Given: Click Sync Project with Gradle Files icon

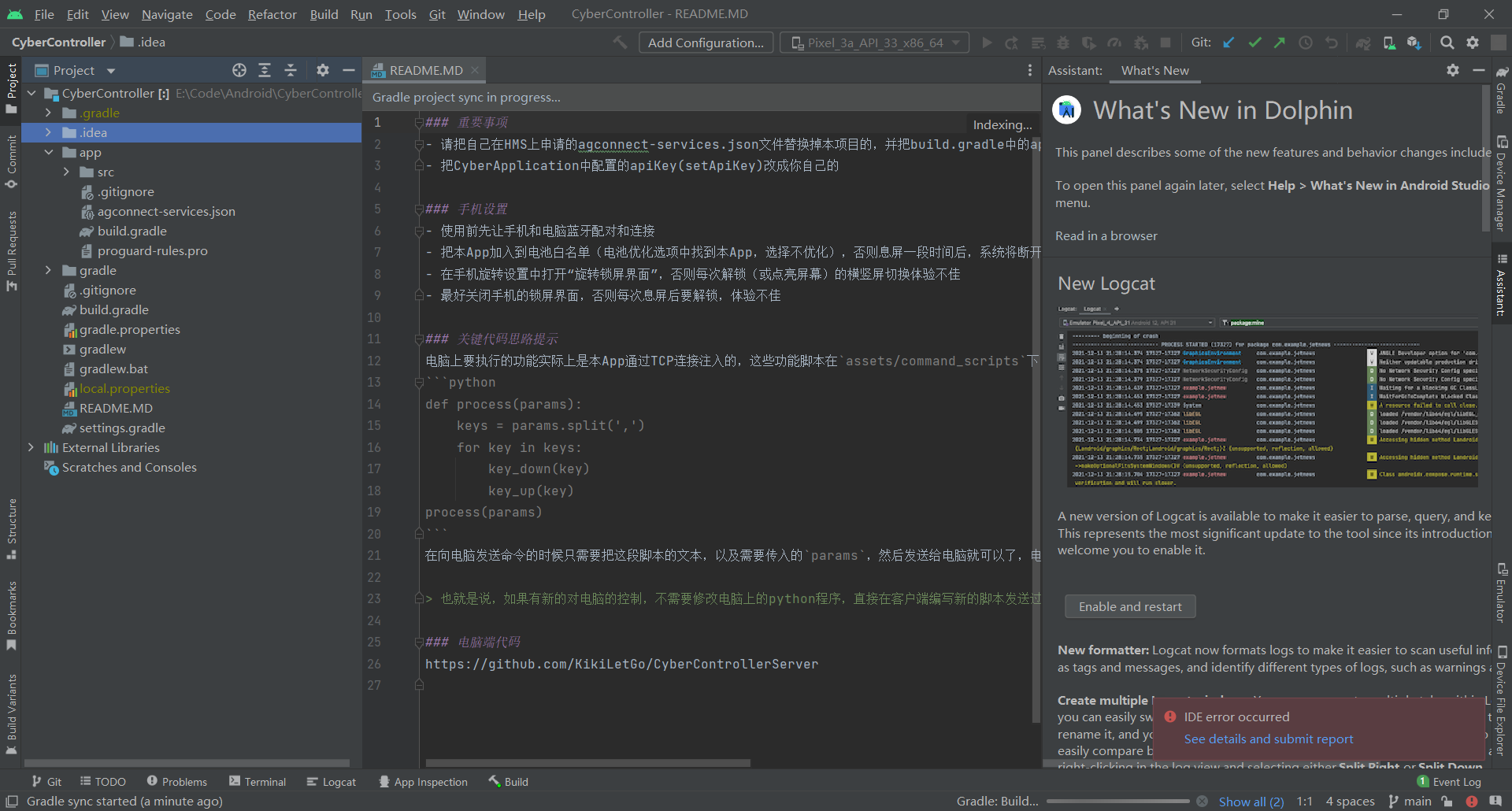Looking at the screenshot, I should click(1363, 43).
